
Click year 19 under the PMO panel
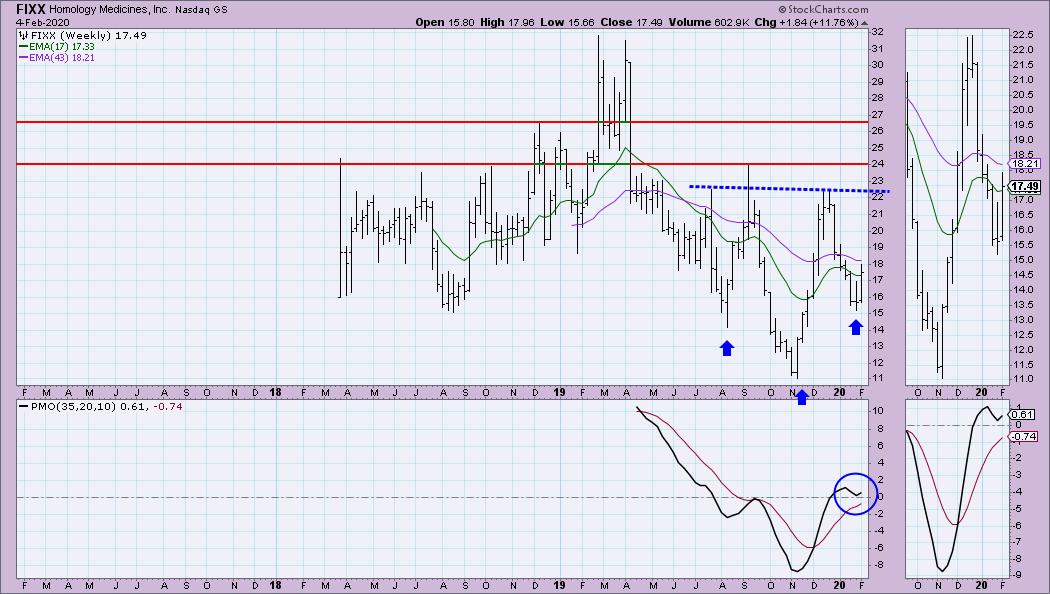[560, 585]
